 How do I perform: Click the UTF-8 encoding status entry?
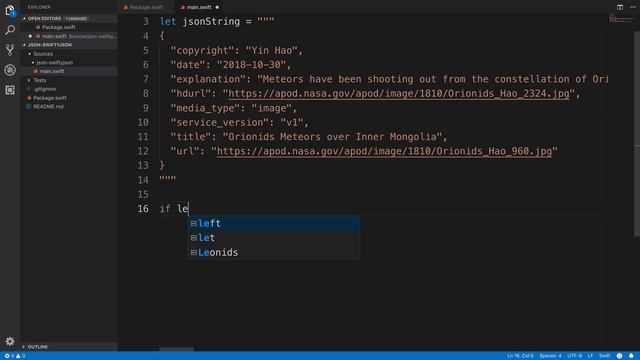coord(574,356)
